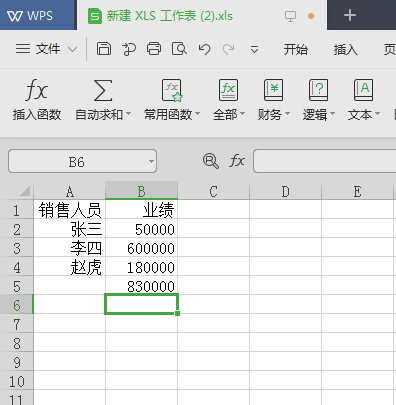Click the presentation screen icon on file tab
Screen dimensions: 396x405
click(x=290, y=16)
